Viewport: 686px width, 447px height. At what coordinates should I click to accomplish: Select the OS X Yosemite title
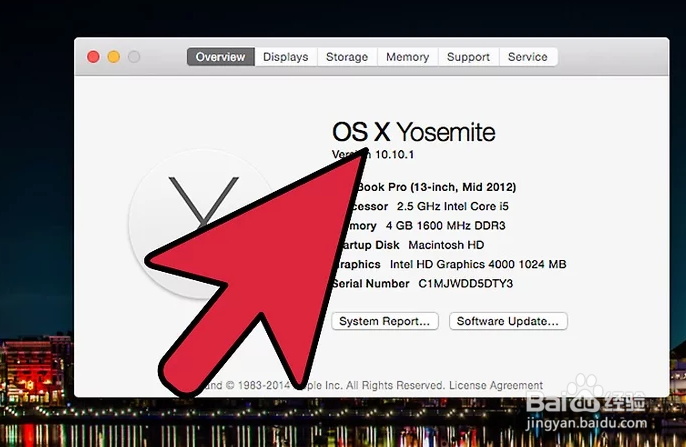413,132
